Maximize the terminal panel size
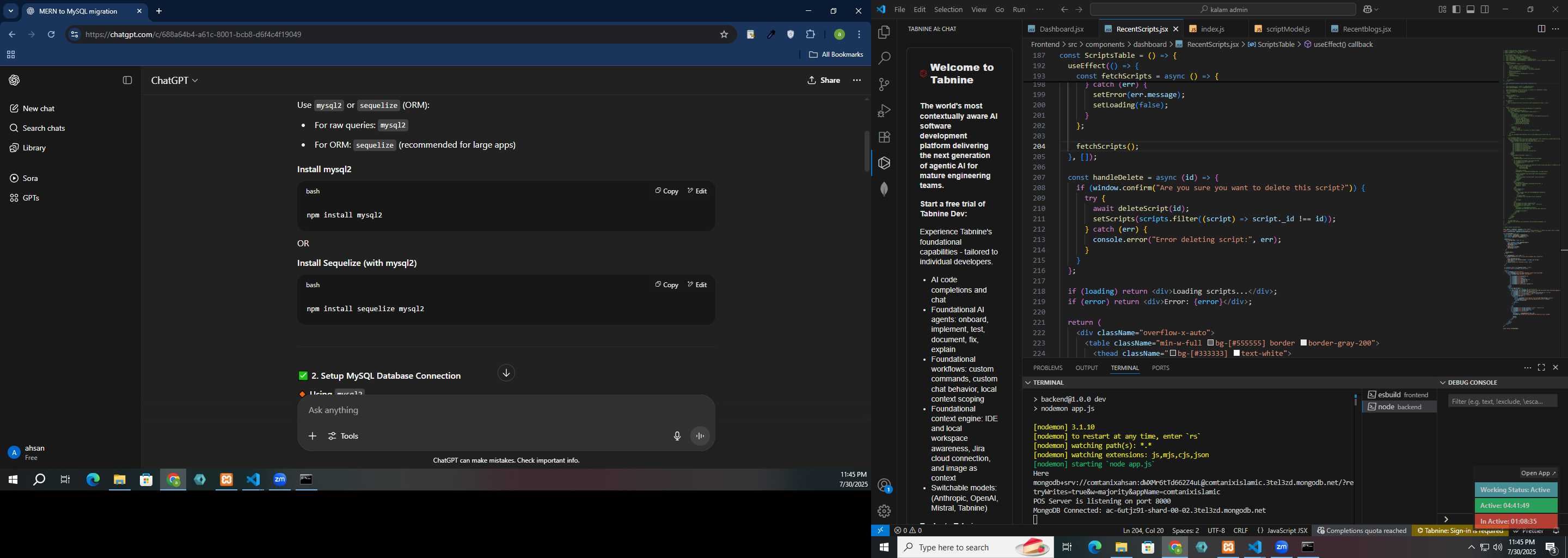Viewport: 1568px width, 558px height. 1541,368
